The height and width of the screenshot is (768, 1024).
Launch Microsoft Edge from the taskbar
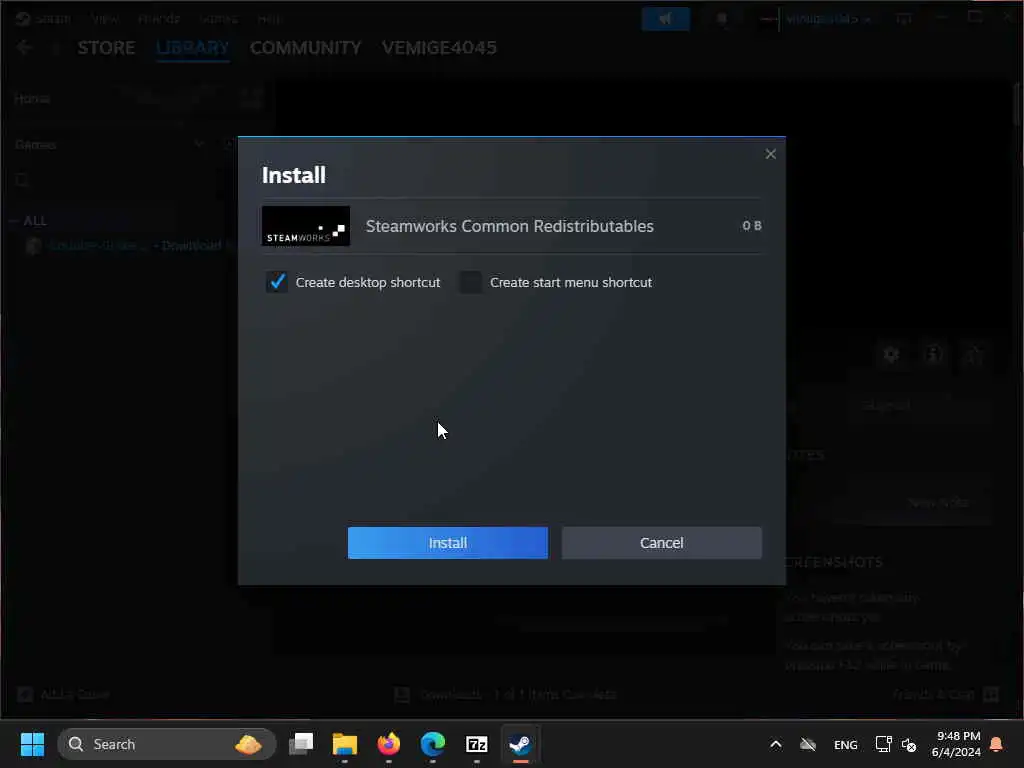433,744
